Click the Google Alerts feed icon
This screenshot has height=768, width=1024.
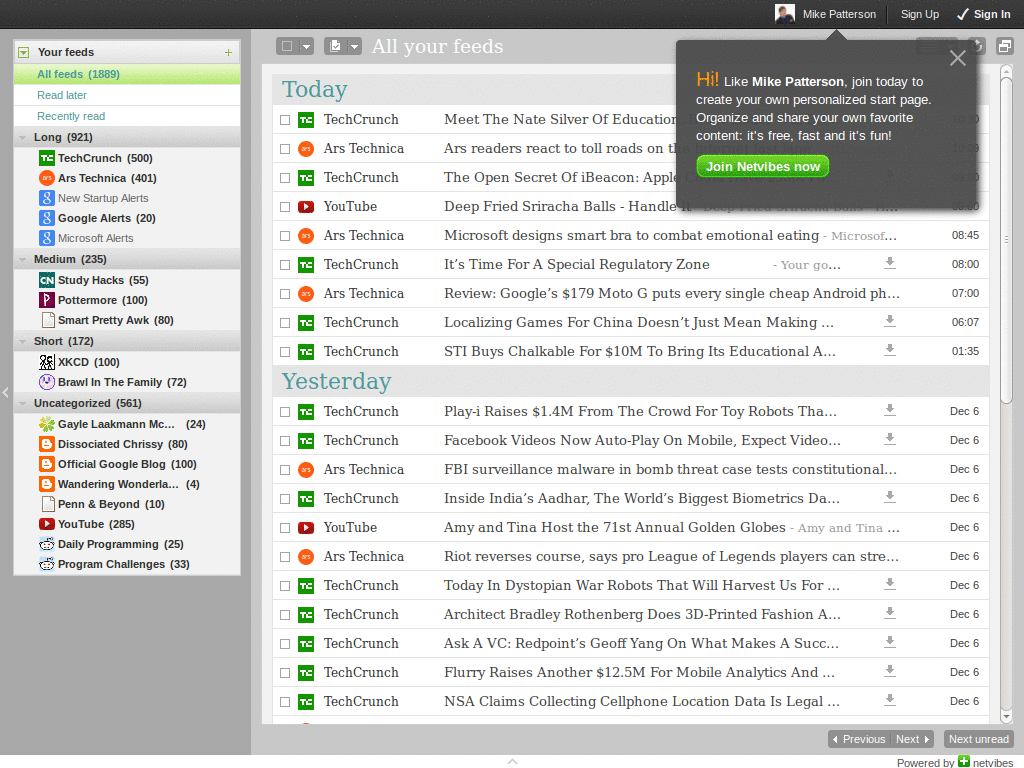(46, 218)
